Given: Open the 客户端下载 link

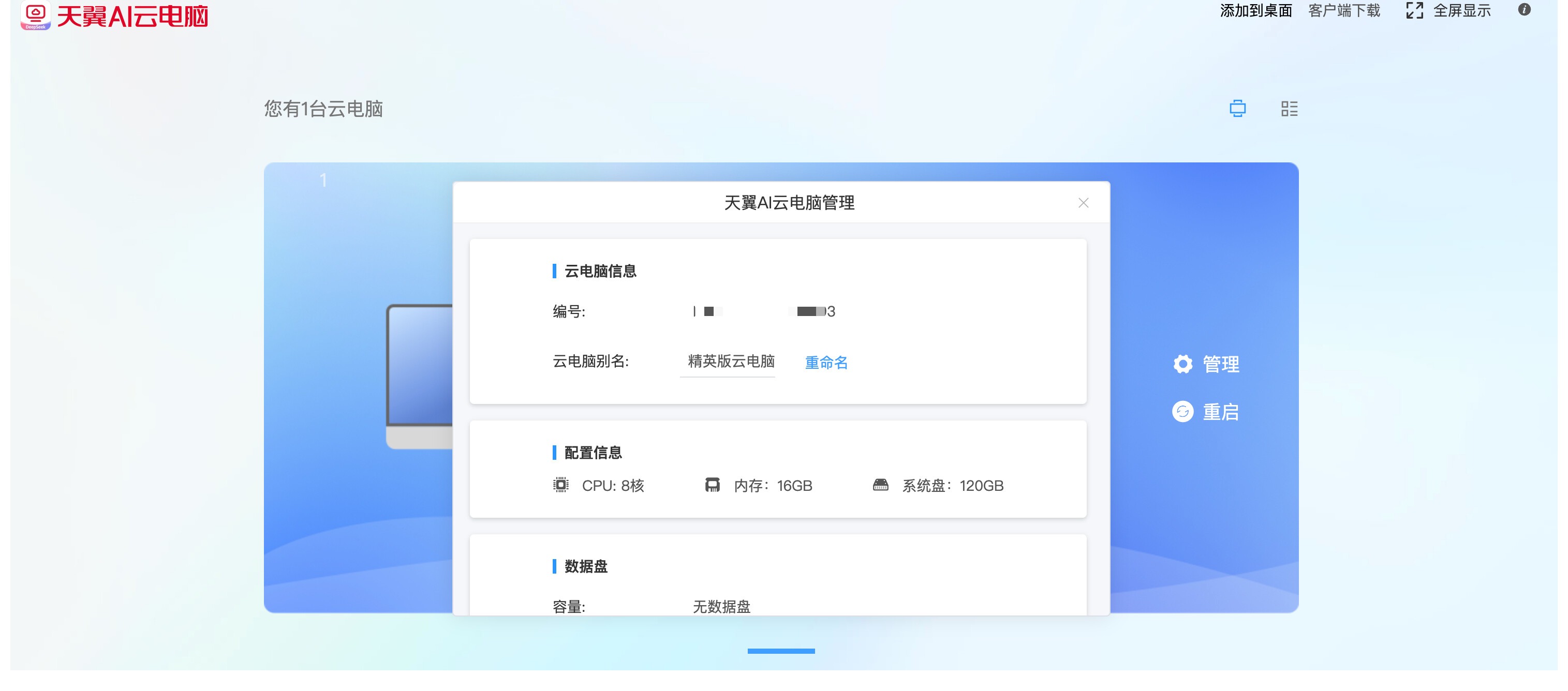Looking at the screenshot, I should click(1344, 10).
